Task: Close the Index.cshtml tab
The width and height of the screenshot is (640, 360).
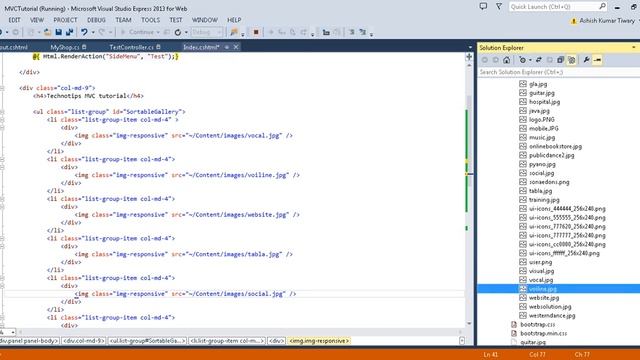Action: click(x=236, y=47)
